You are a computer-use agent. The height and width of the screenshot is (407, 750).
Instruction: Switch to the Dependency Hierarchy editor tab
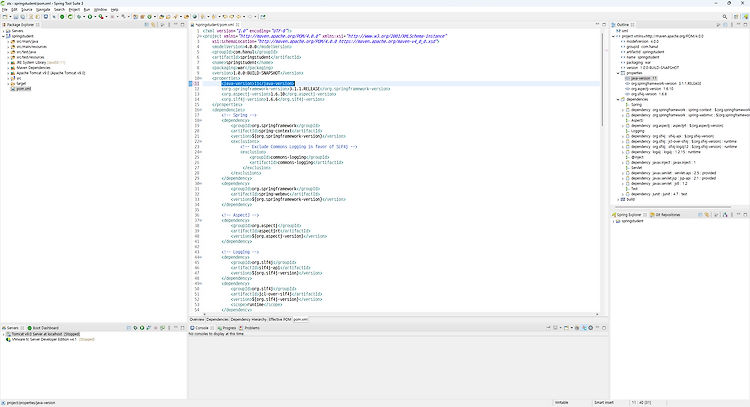pos(248,319)
